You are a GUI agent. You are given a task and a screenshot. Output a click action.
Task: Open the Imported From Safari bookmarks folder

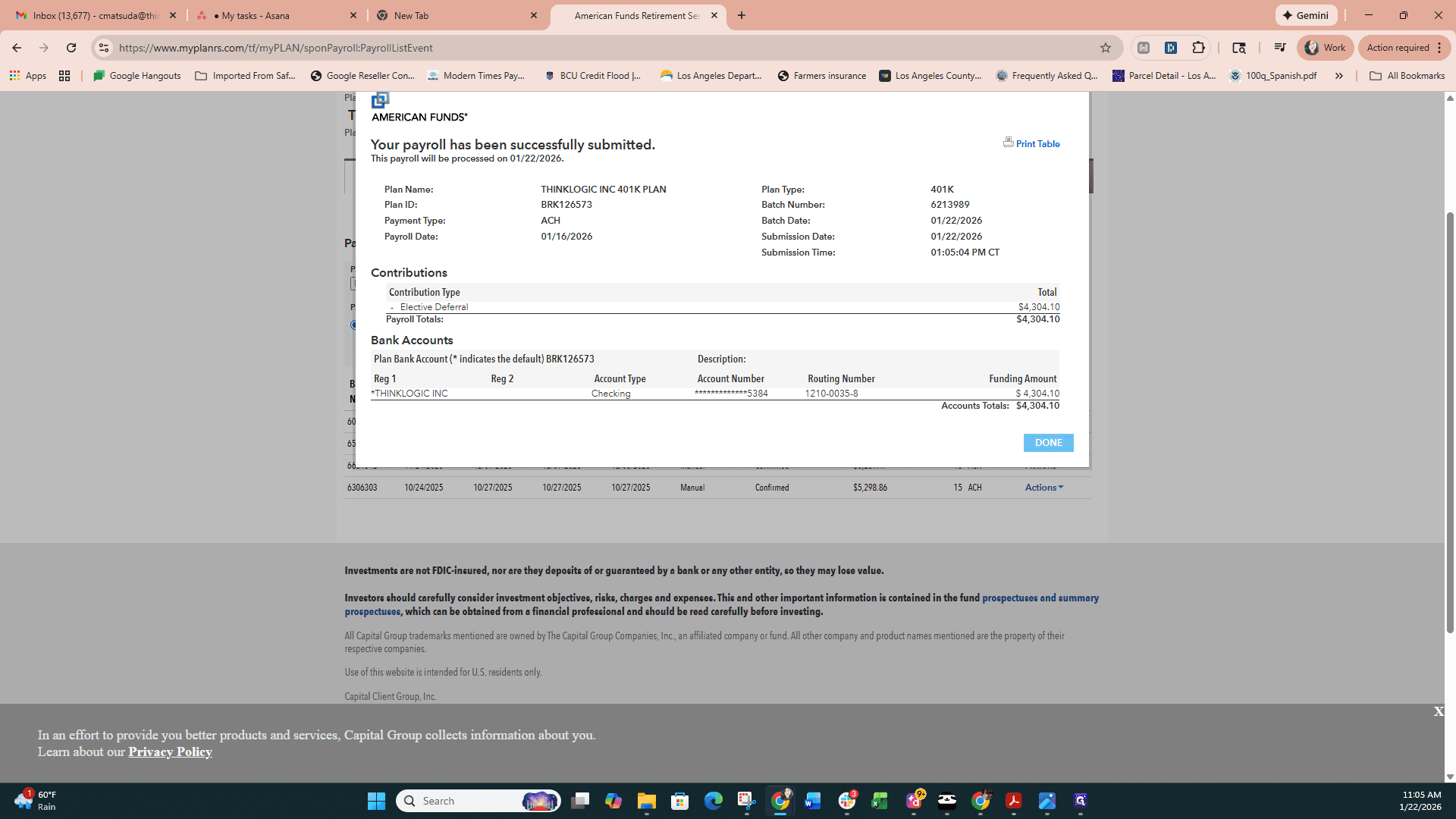[x=245, y=76]
